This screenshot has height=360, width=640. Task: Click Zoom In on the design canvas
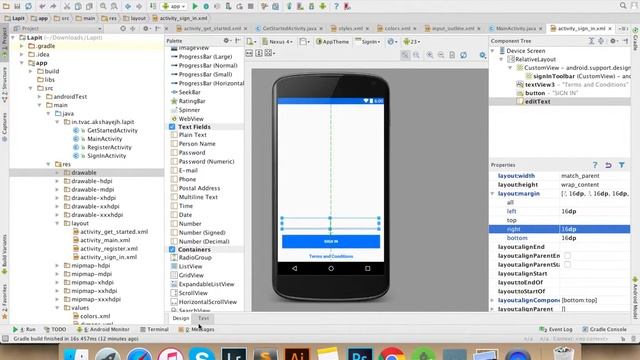coord(430,55)
